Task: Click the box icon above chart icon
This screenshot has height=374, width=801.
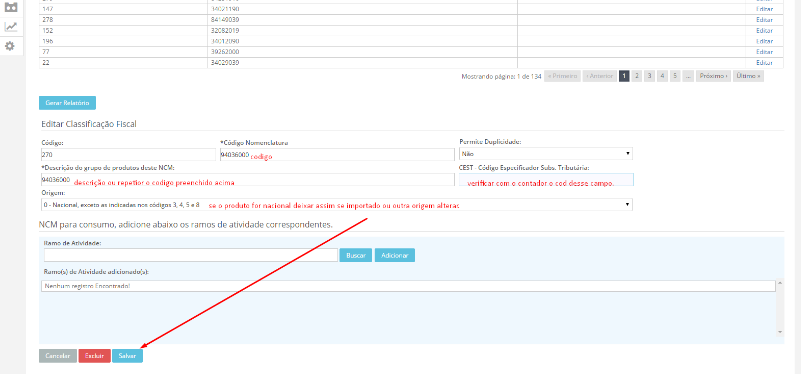Action: click(11, 7)
